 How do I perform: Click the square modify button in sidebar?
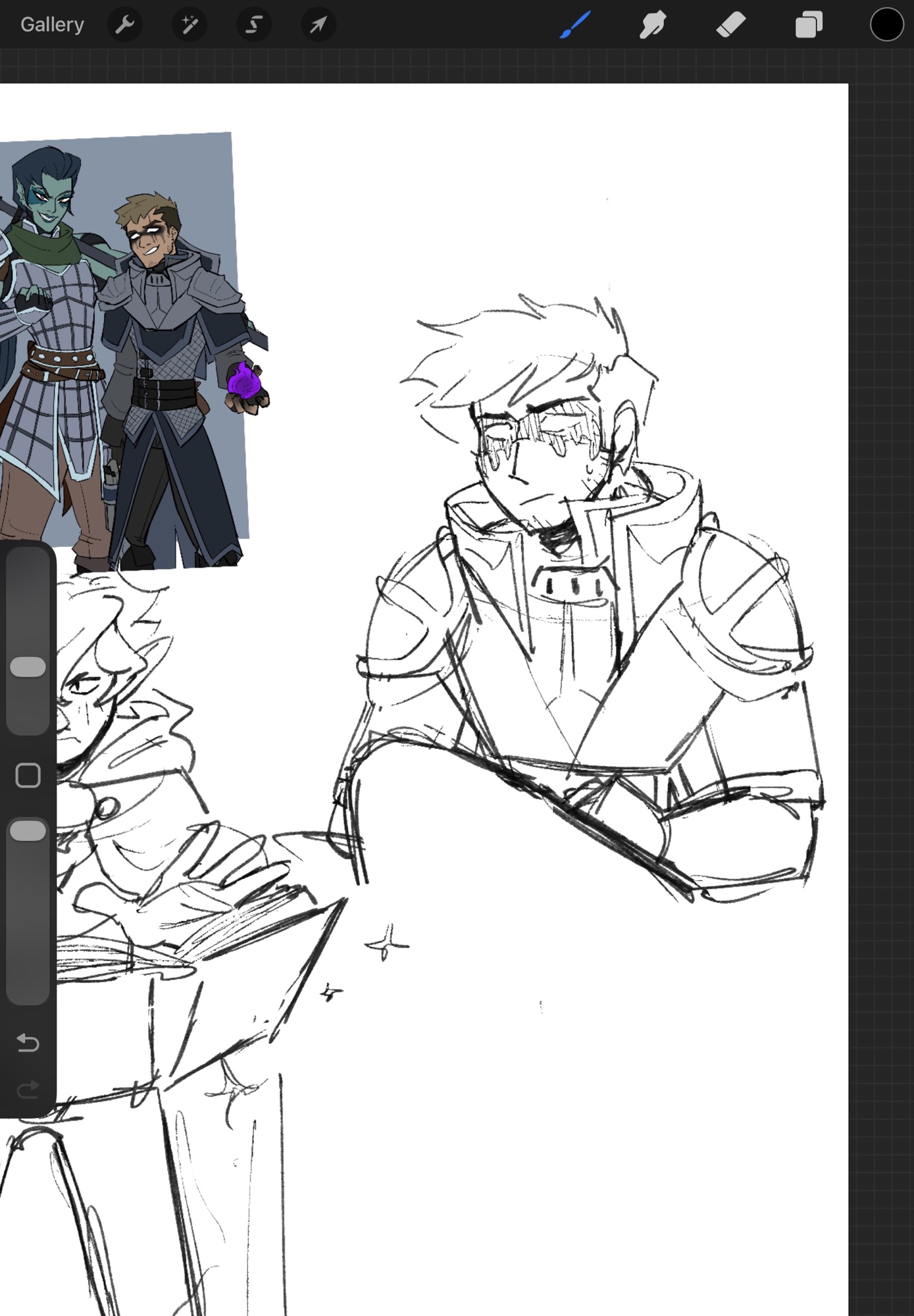[x=28, y=776]
